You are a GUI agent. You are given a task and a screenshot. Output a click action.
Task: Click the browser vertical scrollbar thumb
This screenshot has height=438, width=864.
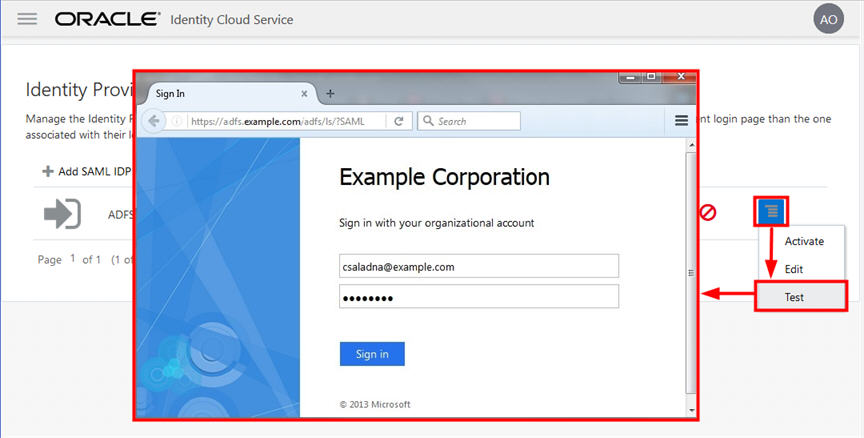click(x=691, y=273)
